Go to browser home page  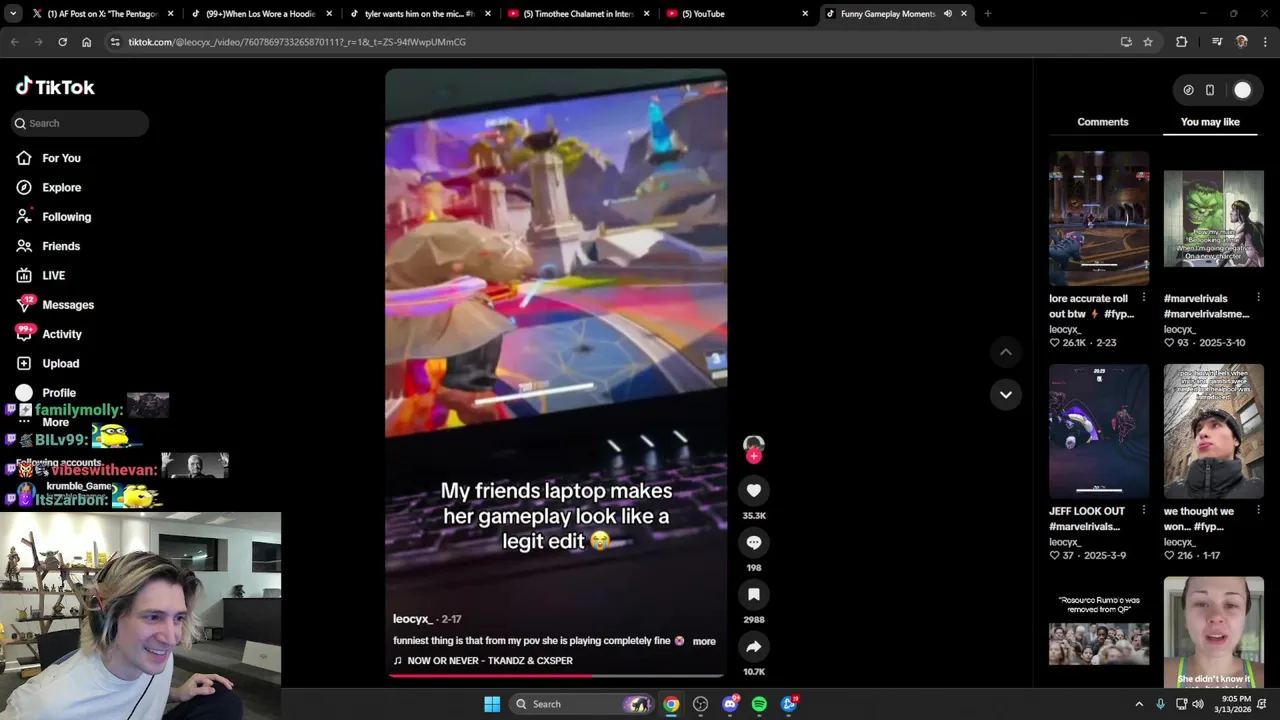click(86, 42)
